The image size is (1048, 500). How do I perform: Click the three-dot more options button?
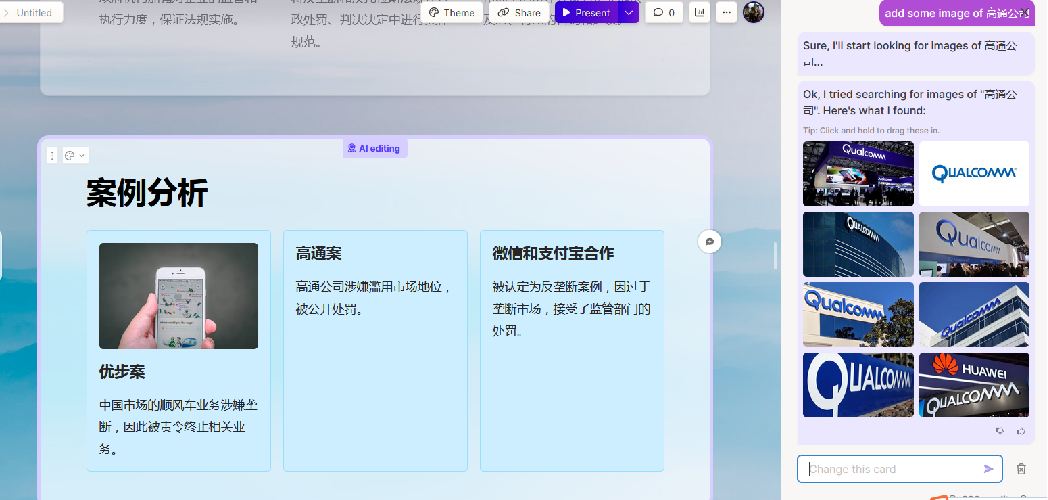point(726,13)
